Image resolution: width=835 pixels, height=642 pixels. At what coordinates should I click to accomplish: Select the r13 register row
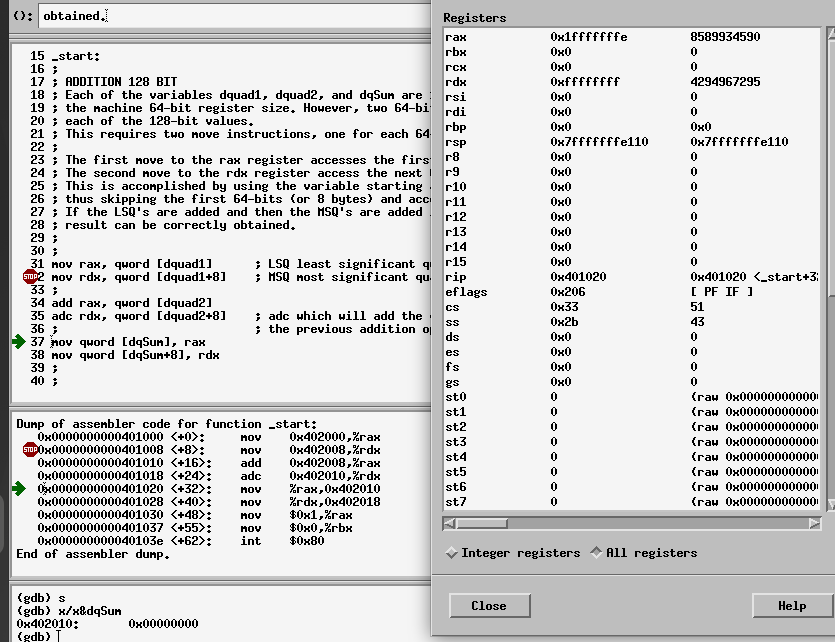632,232
